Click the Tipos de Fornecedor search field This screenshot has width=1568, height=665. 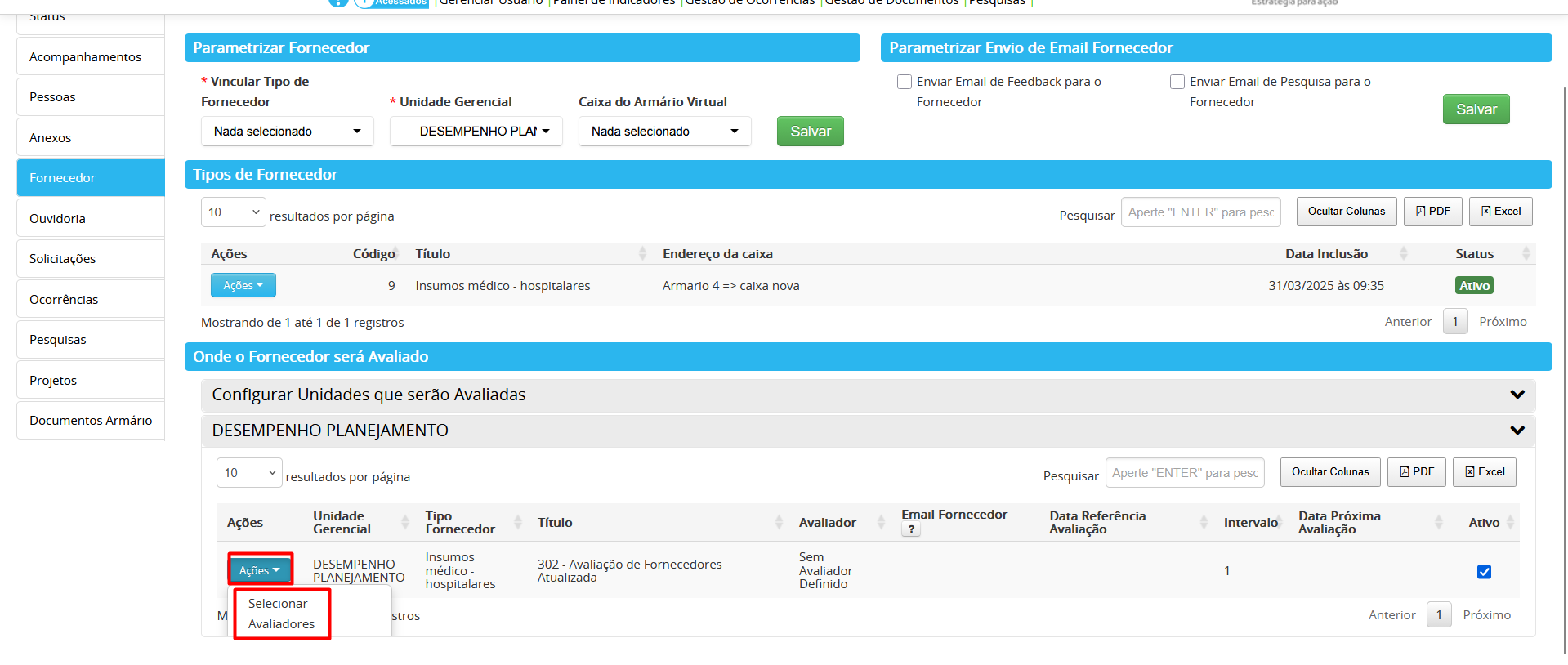point(1199,212)
